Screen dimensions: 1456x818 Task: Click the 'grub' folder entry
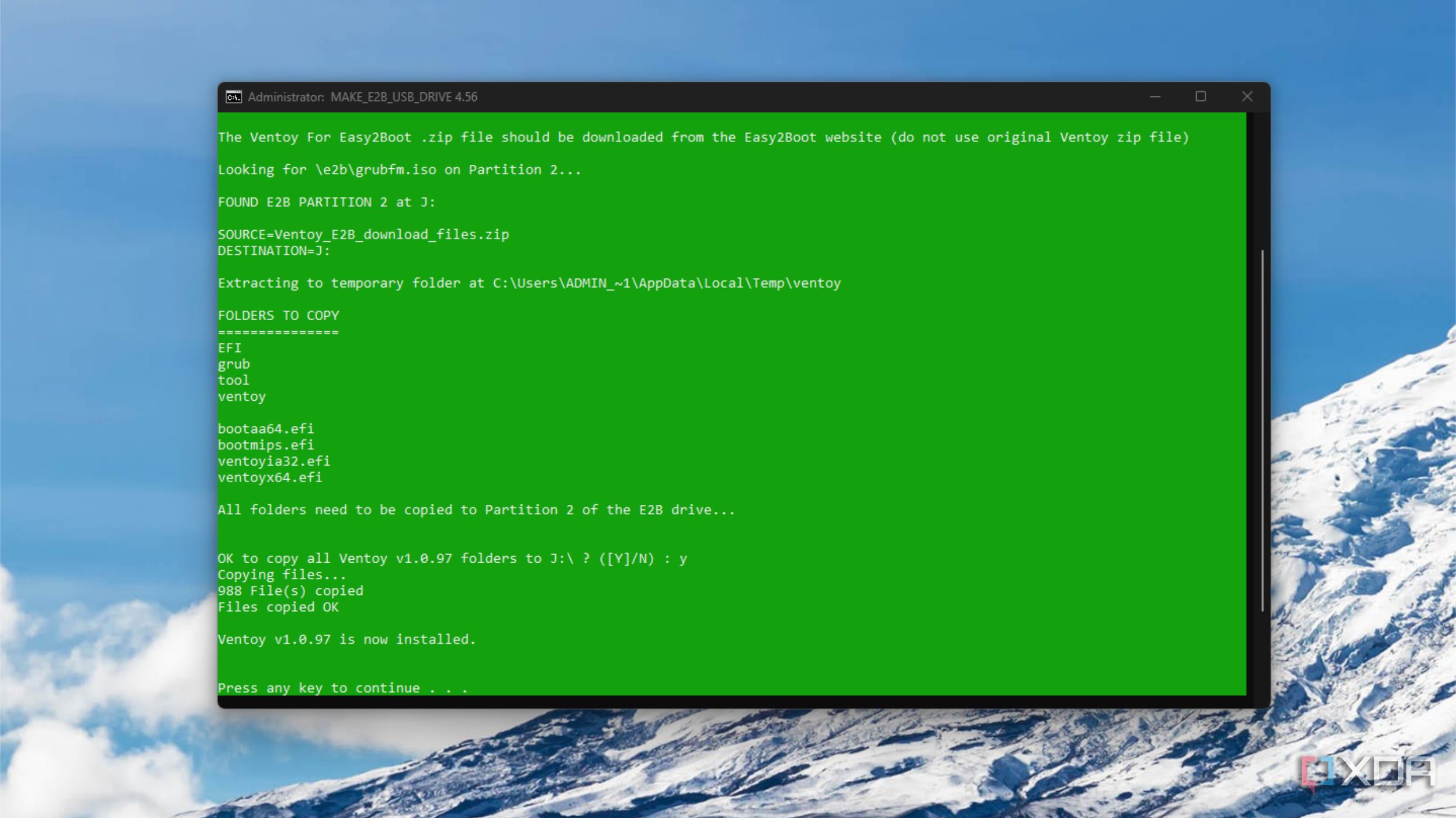point(234,365)
